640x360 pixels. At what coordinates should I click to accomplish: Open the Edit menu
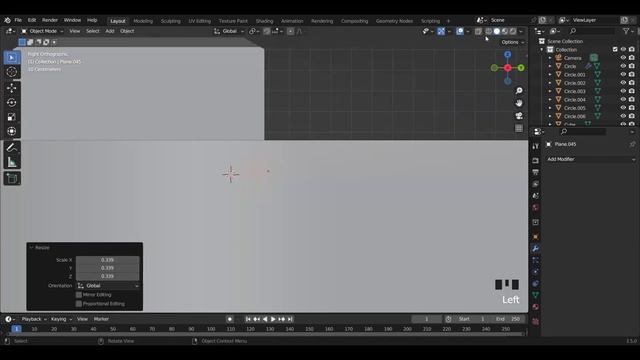tap(32, 20)
